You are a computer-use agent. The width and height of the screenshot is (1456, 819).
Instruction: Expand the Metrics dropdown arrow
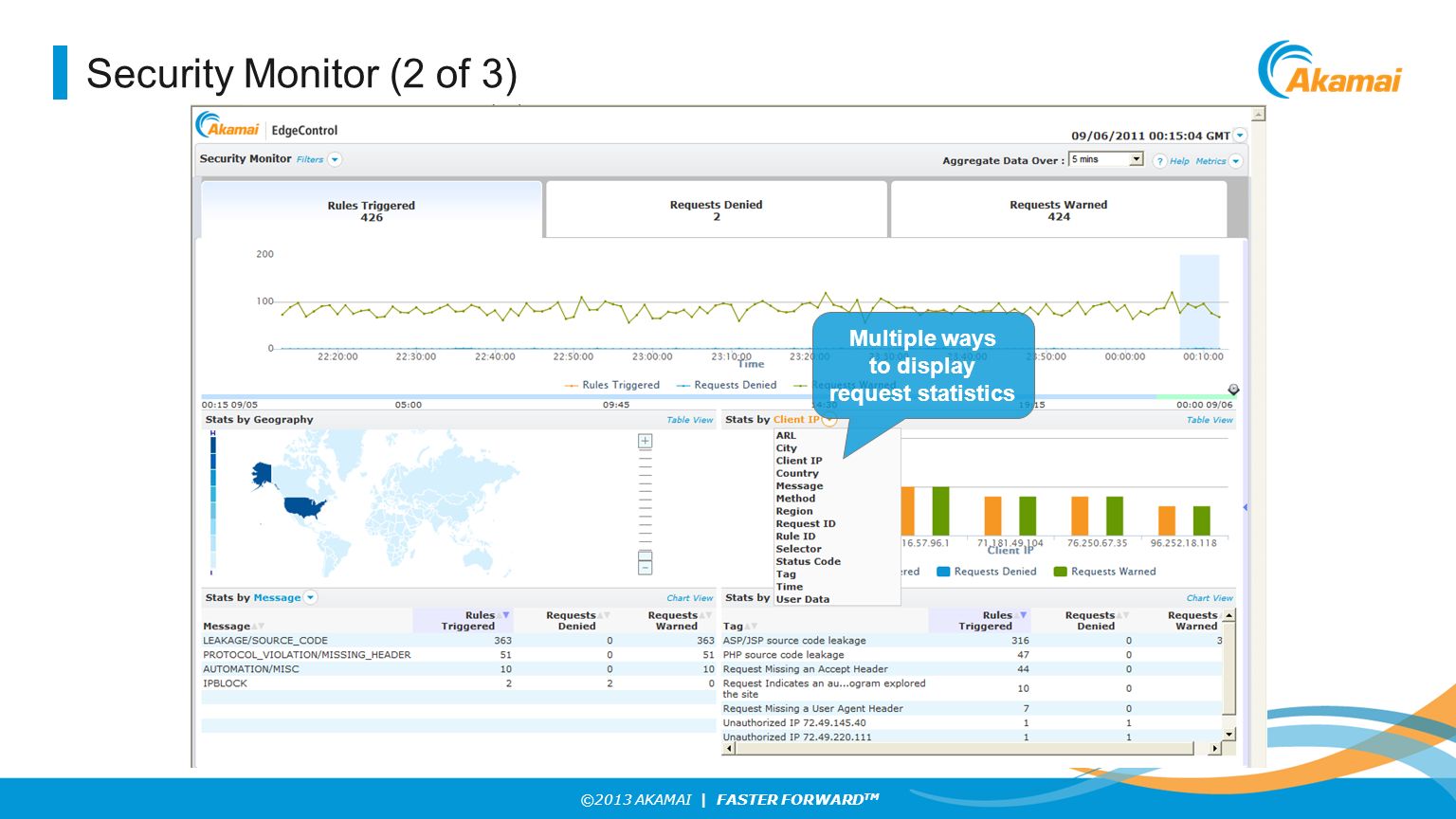coord(1235,161)
